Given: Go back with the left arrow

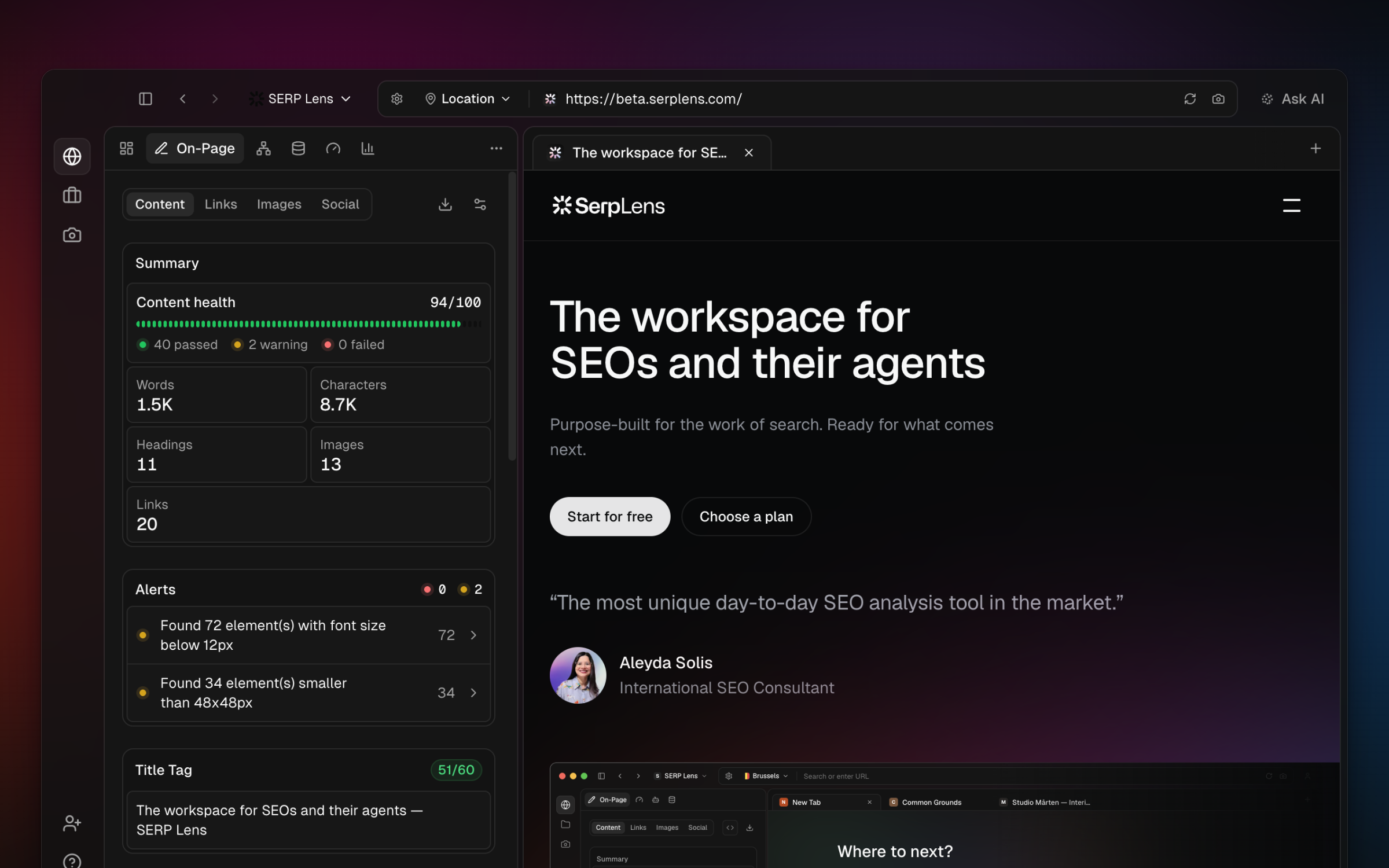Looking at the screenshot, I should pyautogui.click(x=183, y=99).
